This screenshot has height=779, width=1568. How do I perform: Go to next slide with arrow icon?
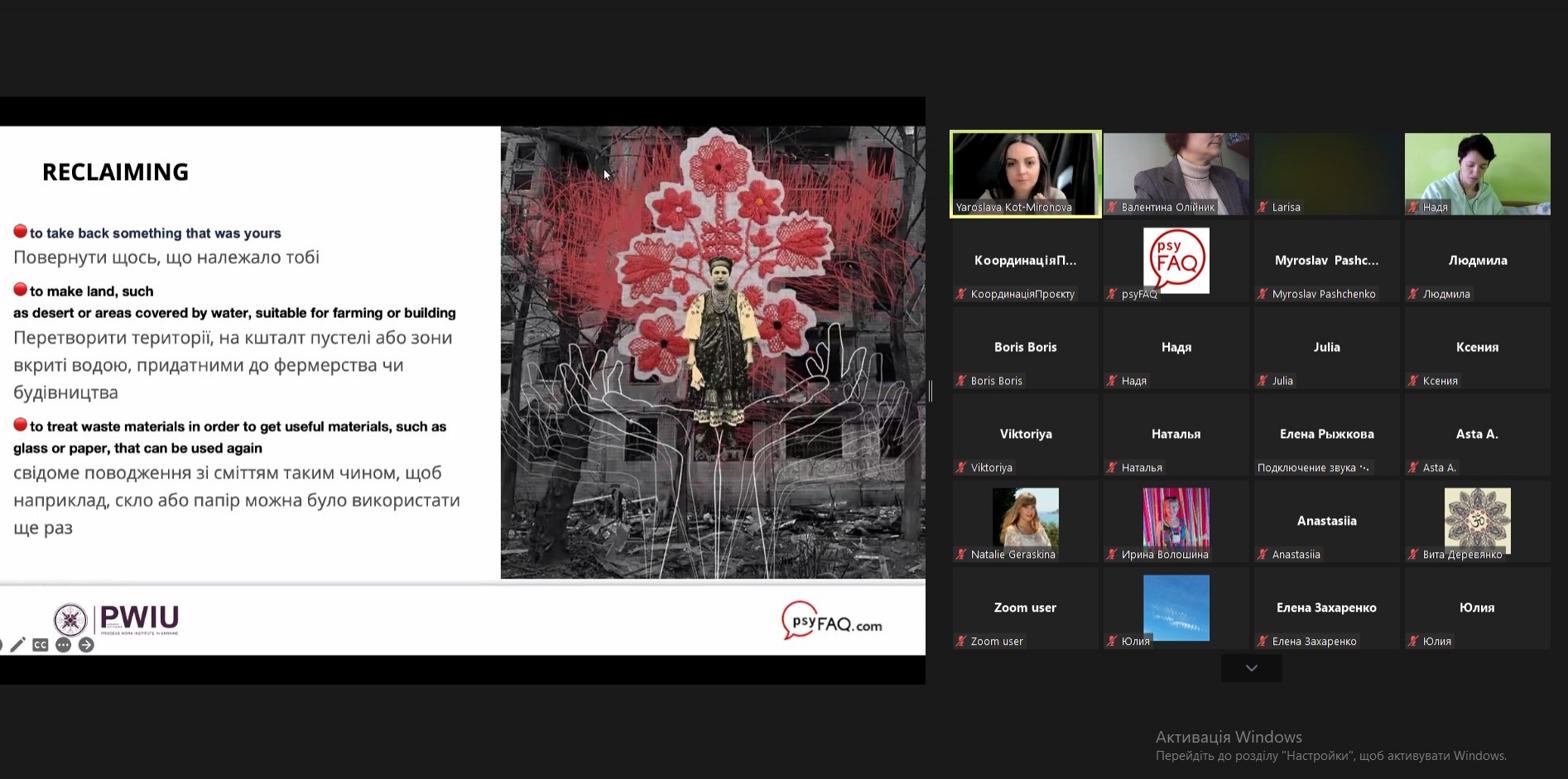coord(86,645)
